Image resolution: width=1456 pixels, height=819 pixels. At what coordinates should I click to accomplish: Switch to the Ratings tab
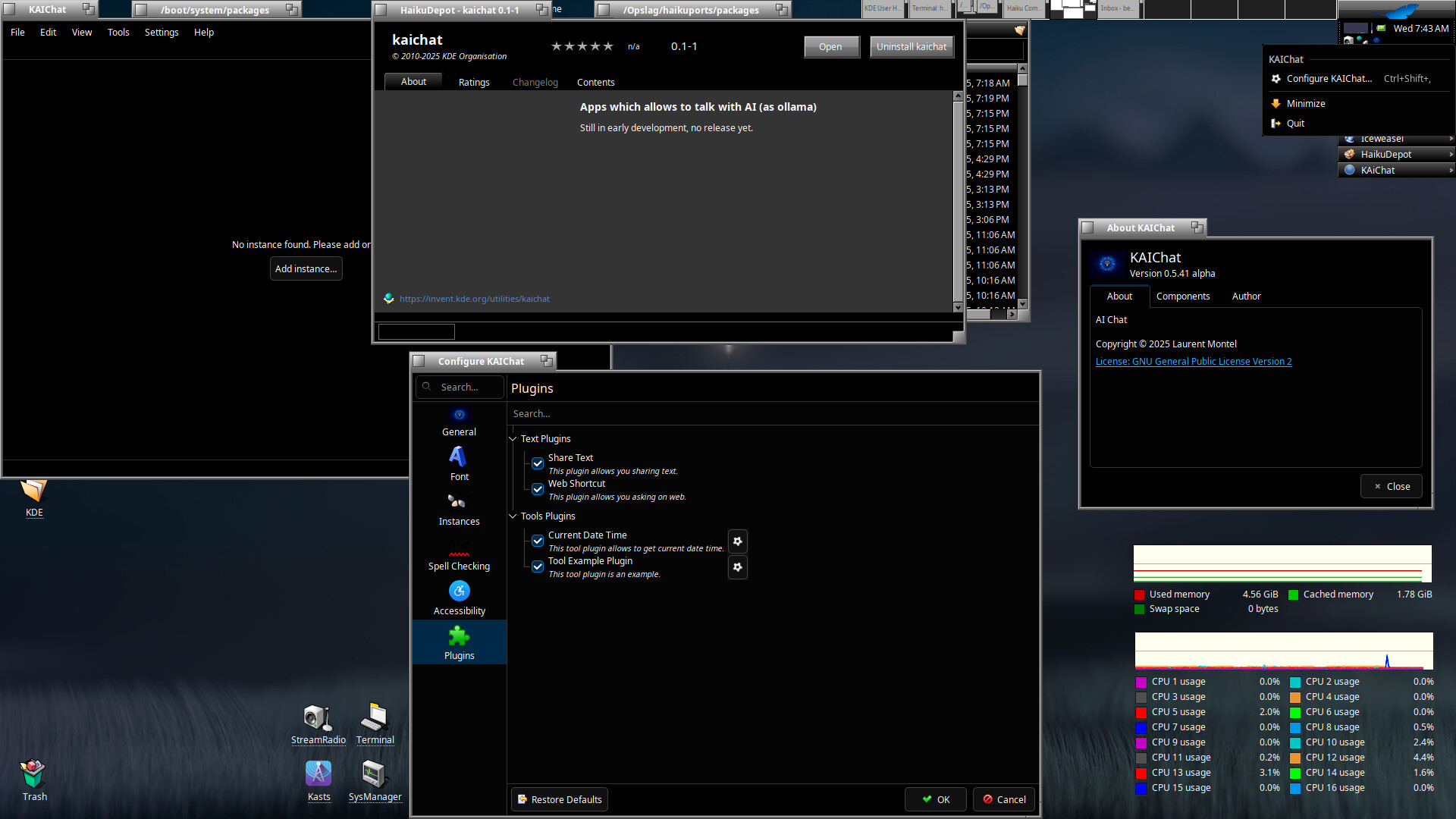pyautogui.click(x=474, y=82)
